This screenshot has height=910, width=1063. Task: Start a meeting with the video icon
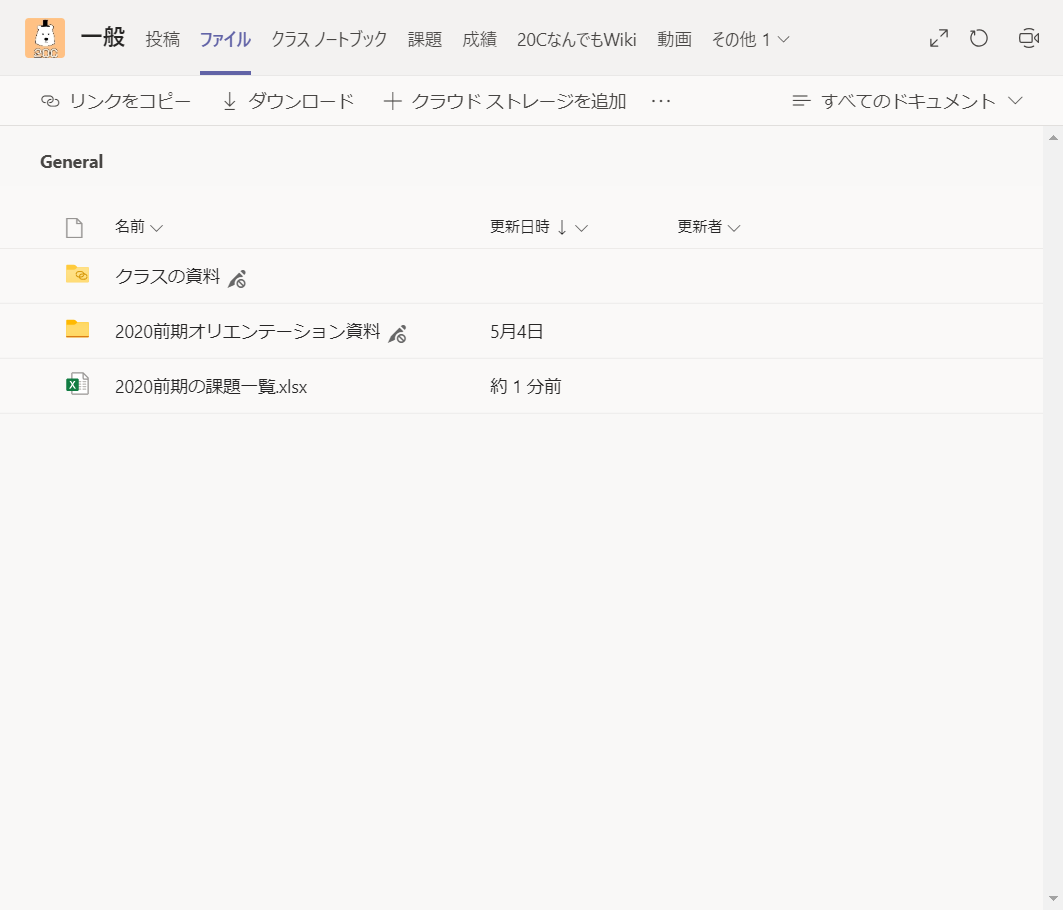point(1028,39)
